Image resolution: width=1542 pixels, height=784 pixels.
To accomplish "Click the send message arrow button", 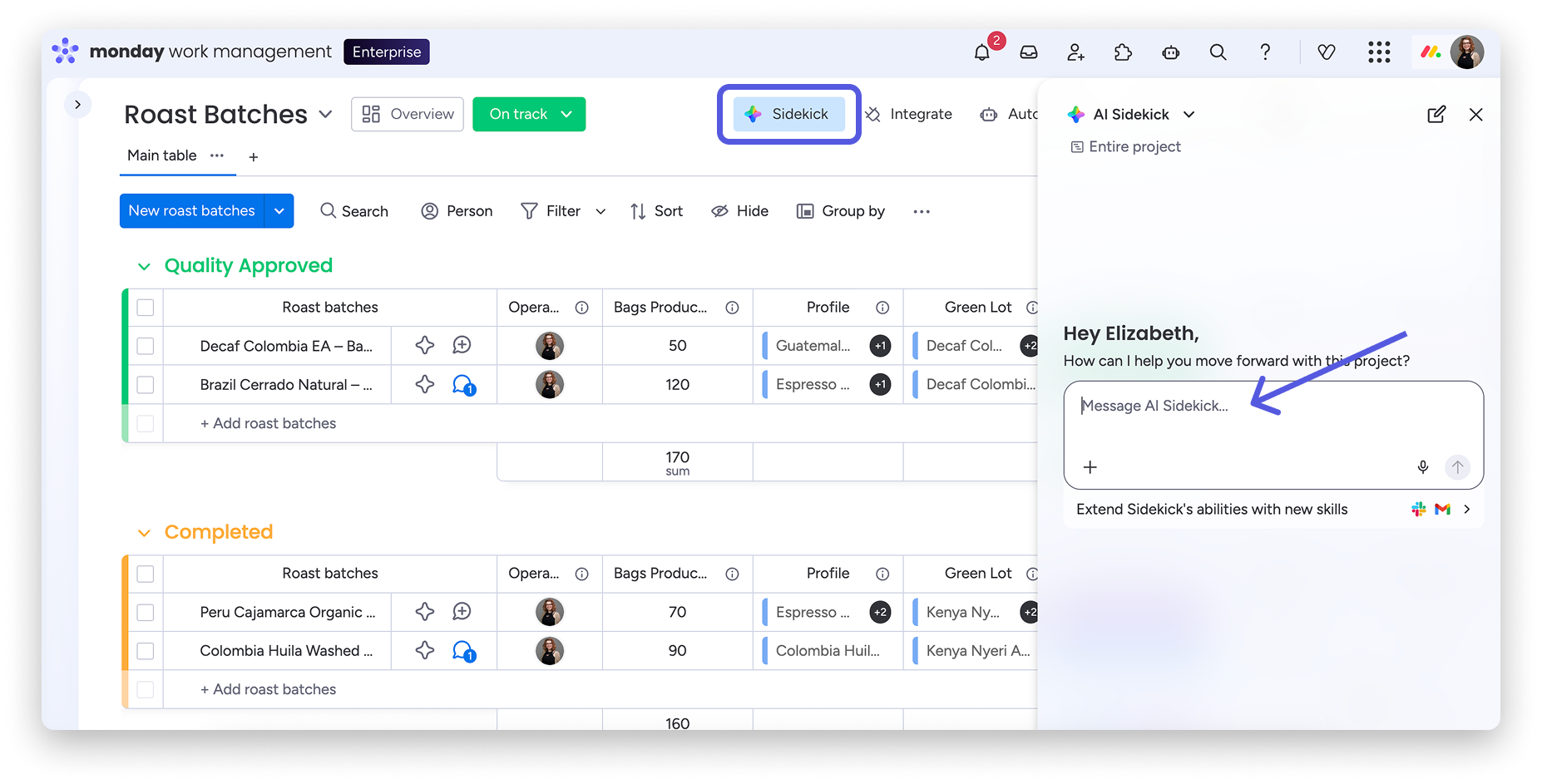I will coord(1457,467).
